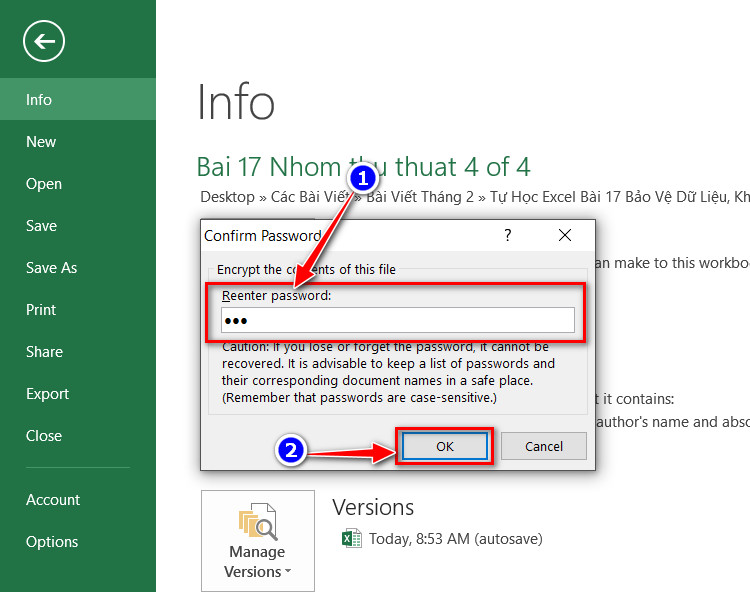Cancel the Confirm Password dialog

[x=544, y=446]
